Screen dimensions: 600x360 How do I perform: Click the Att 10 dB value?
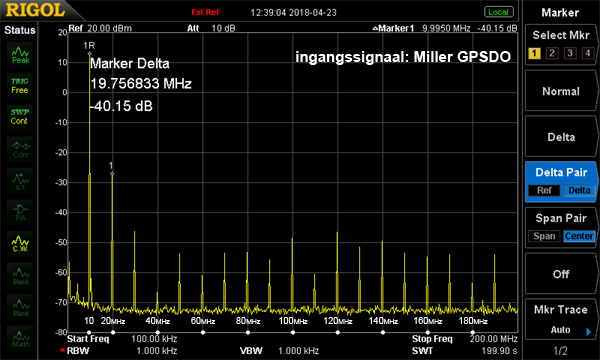[223, 28]
